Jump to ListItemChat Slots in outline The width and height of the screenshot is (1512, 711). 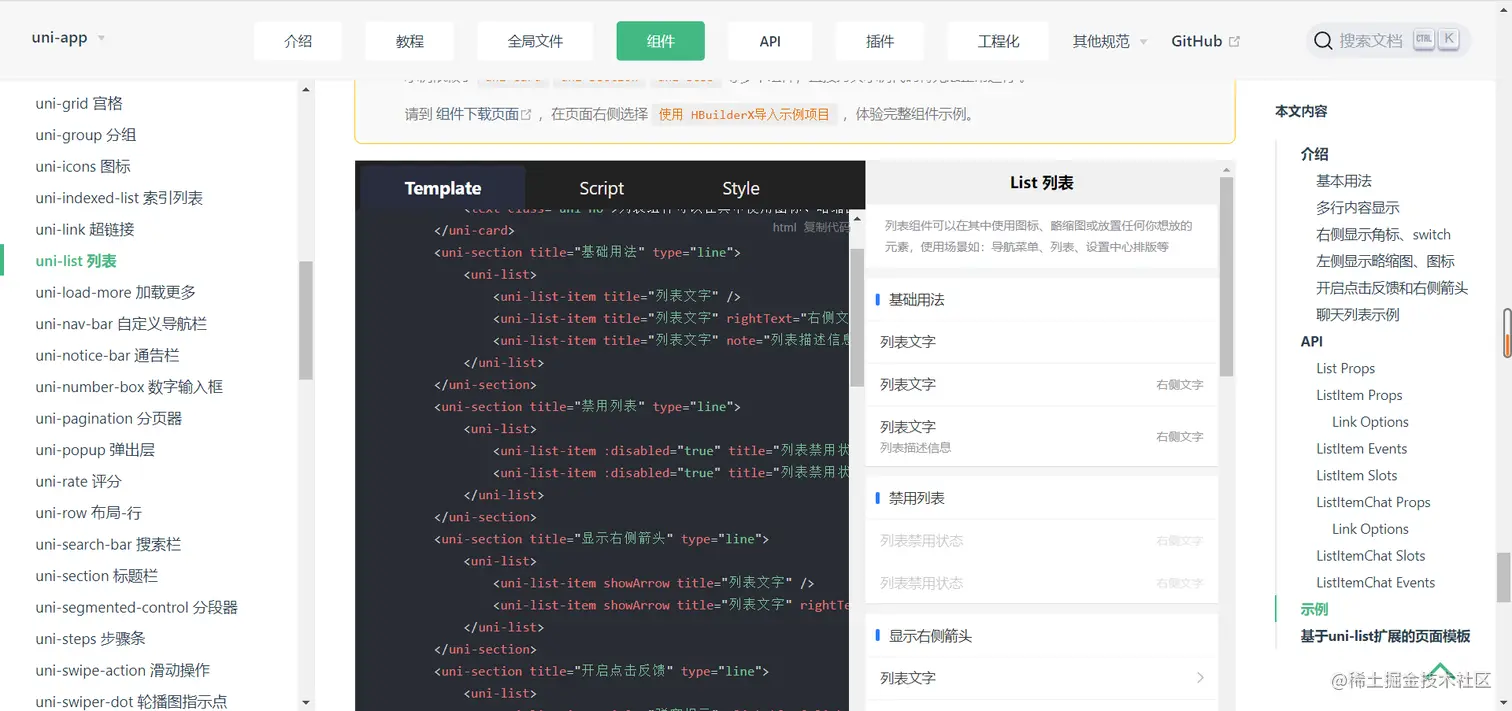(1371, 556)
